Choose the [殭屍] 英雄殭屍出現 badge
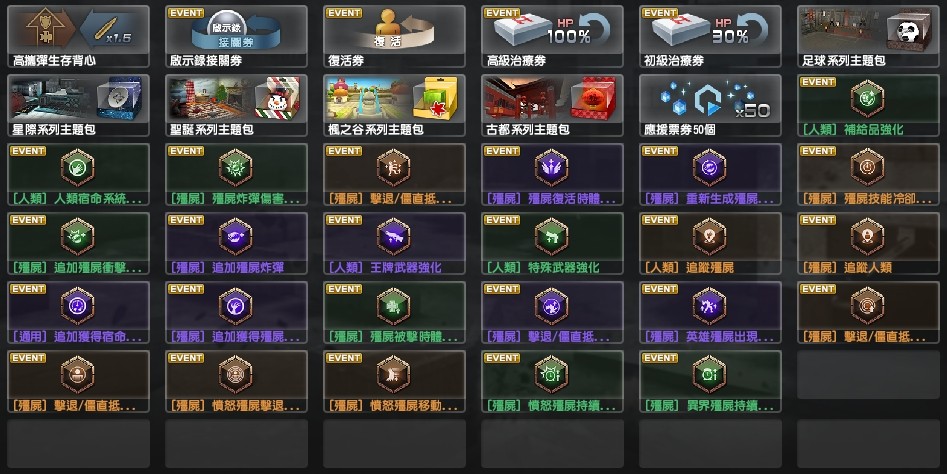 (x=710, y=312)
